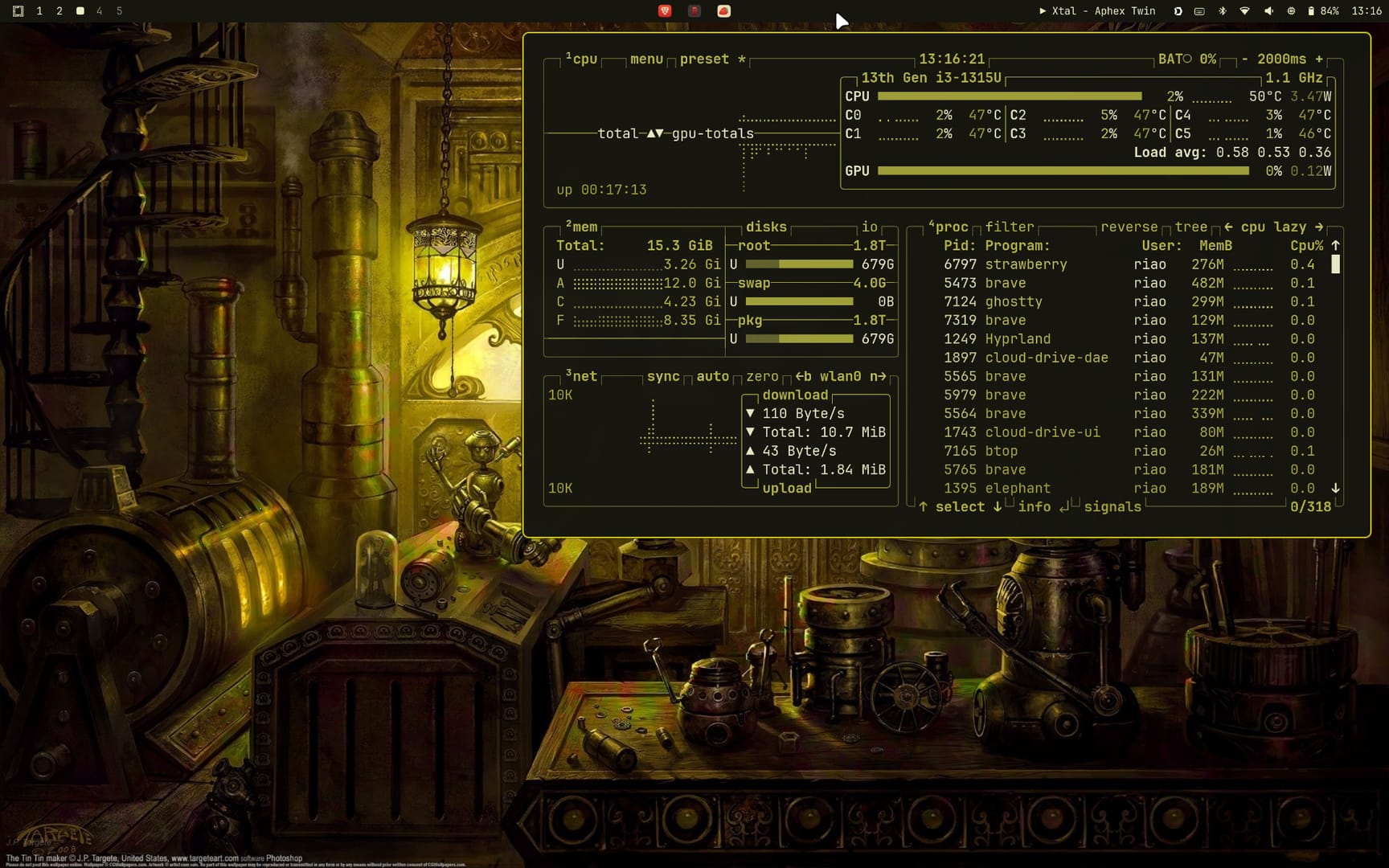
Task: Switch to workspace 4 in the top bar
Action: (100, 11)
